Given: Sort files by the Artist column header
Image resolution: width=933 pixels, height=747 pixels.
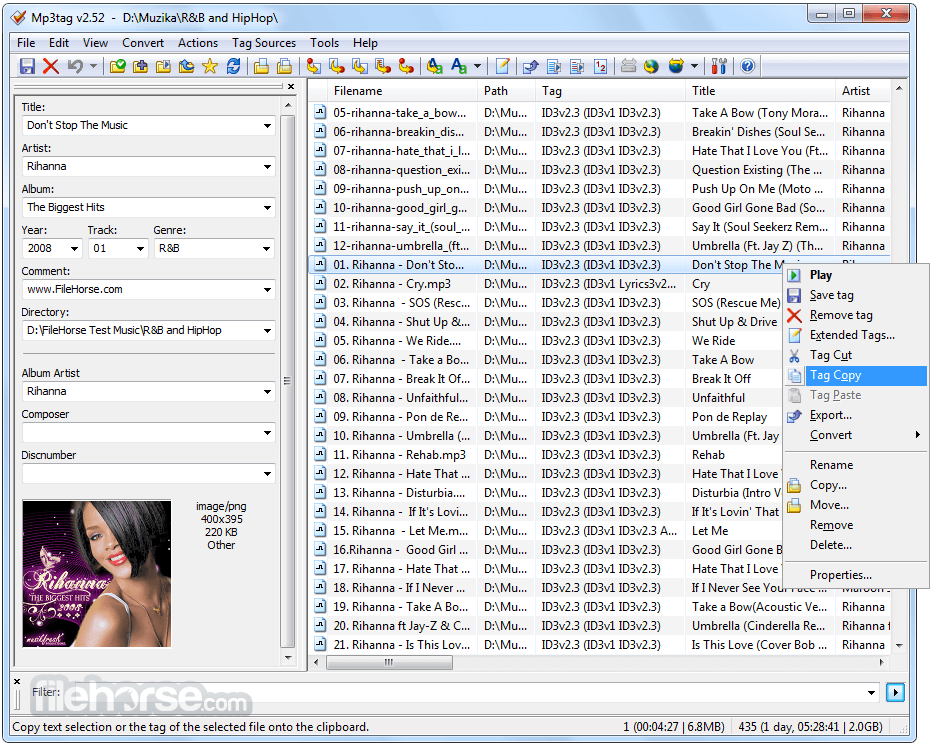Looking at the screenshot, I should [856, 91].
